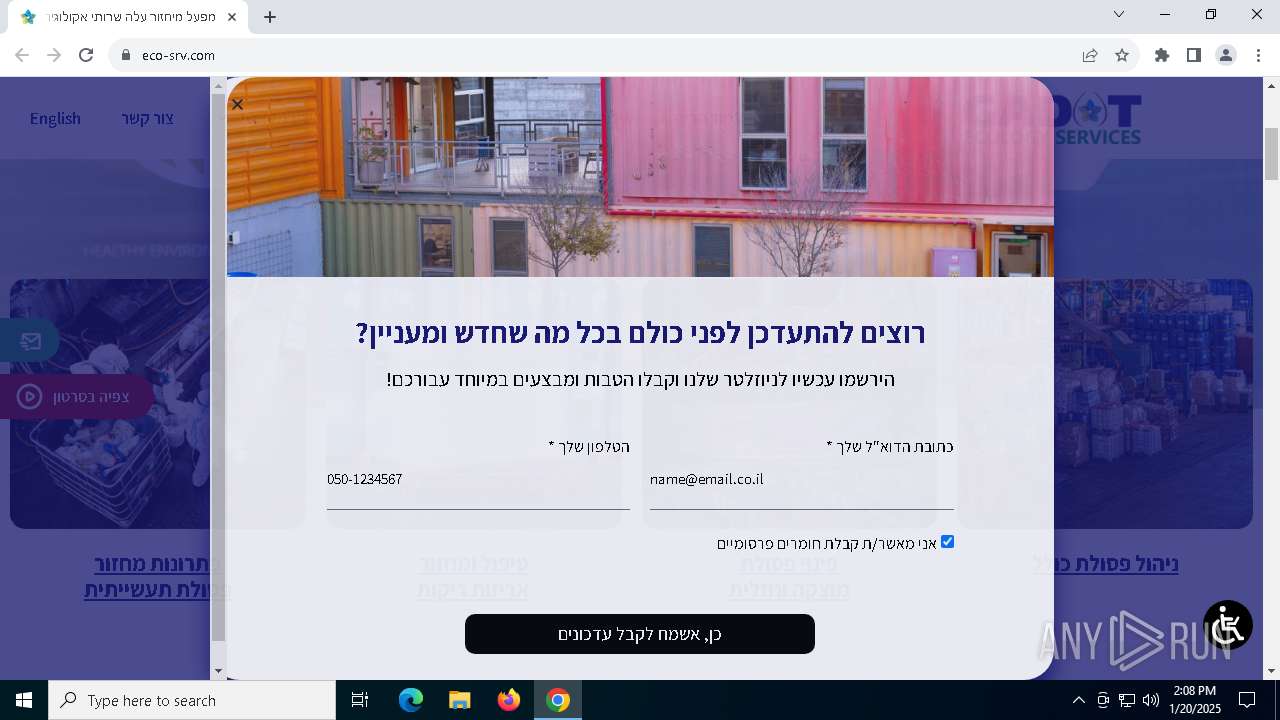Close the newsletter popup with X
This screenshot has width=1280, height=720.
237,104
